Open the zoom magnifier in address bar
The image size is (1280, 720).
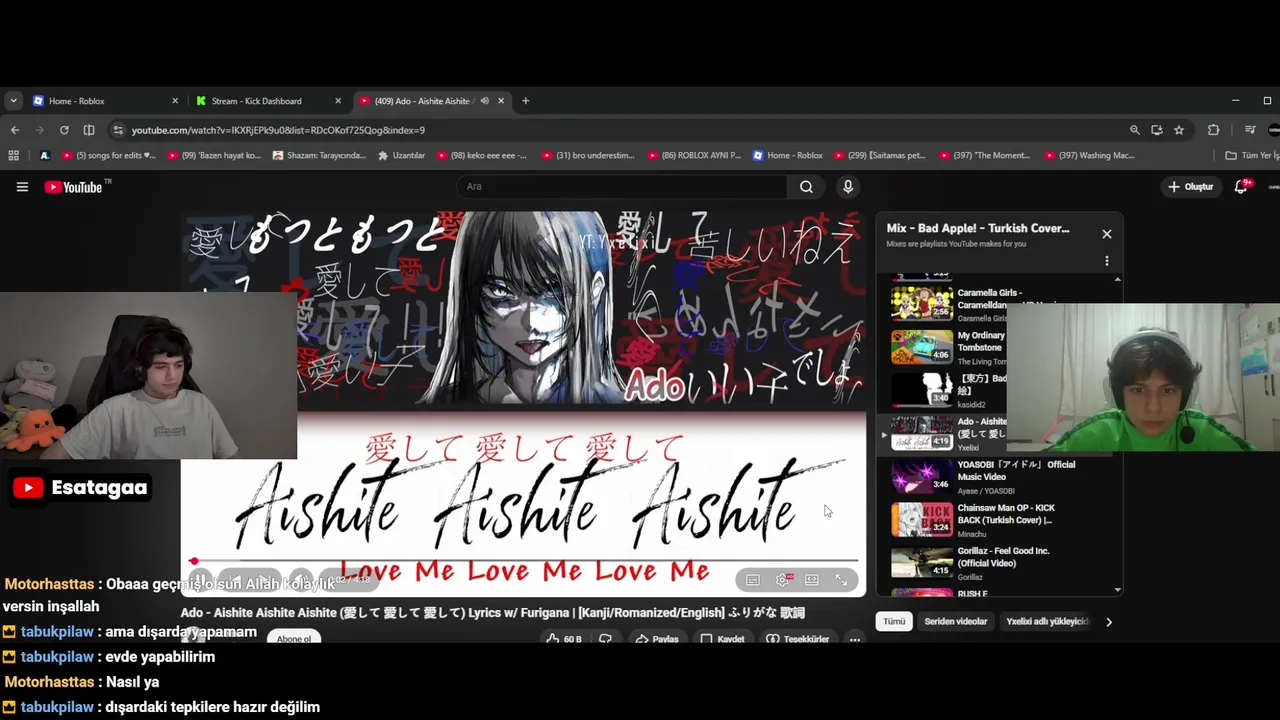pyautogui.click(x=1134, y=130)
